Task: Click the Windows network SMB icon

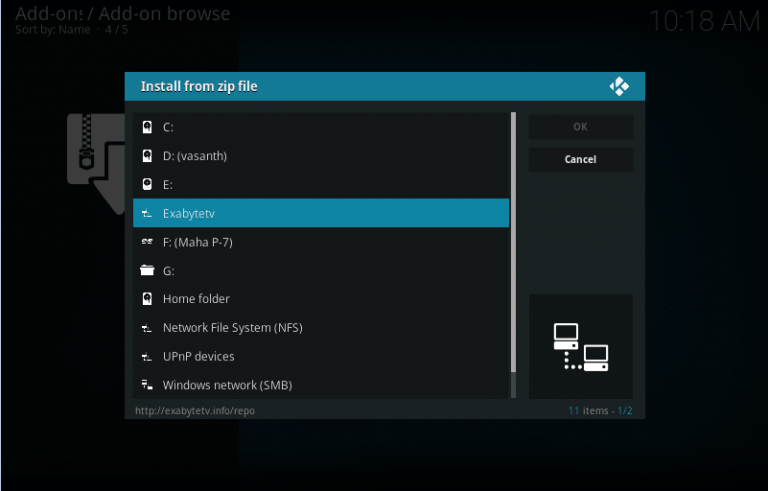Action: (147, 385)
